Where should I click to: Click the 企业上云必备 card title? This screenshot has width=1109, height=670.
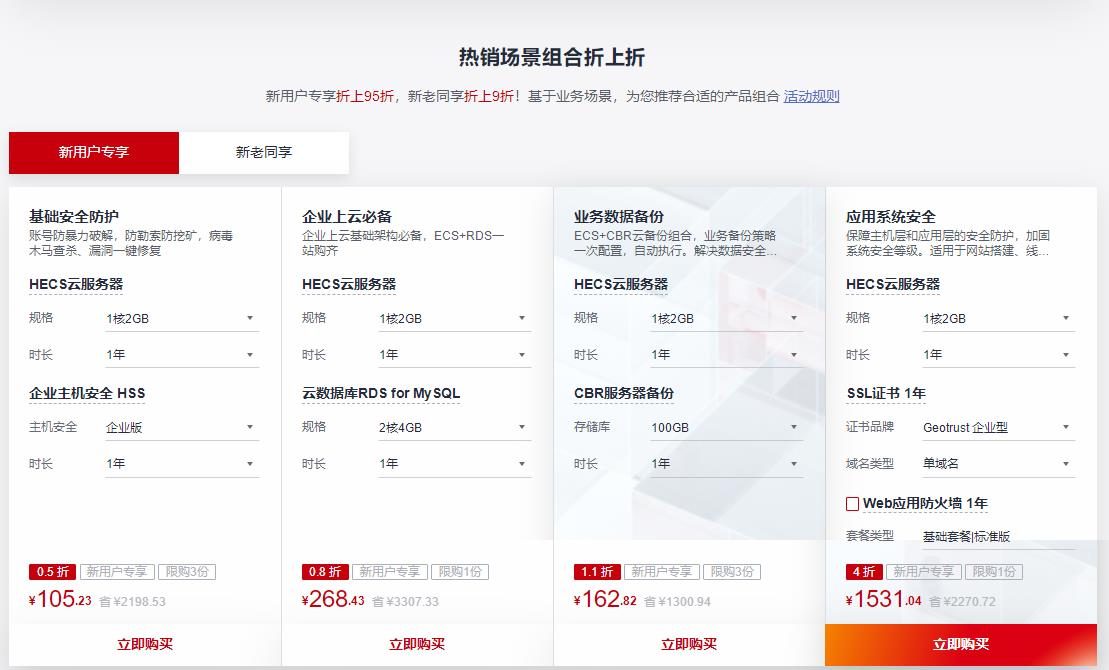click(x=347, y=216)
